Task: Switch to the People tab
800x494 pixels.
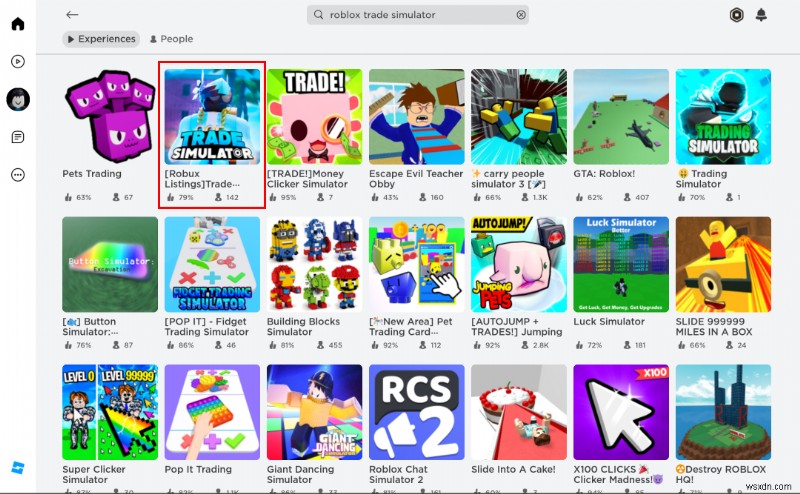Action: click(171, 39)
